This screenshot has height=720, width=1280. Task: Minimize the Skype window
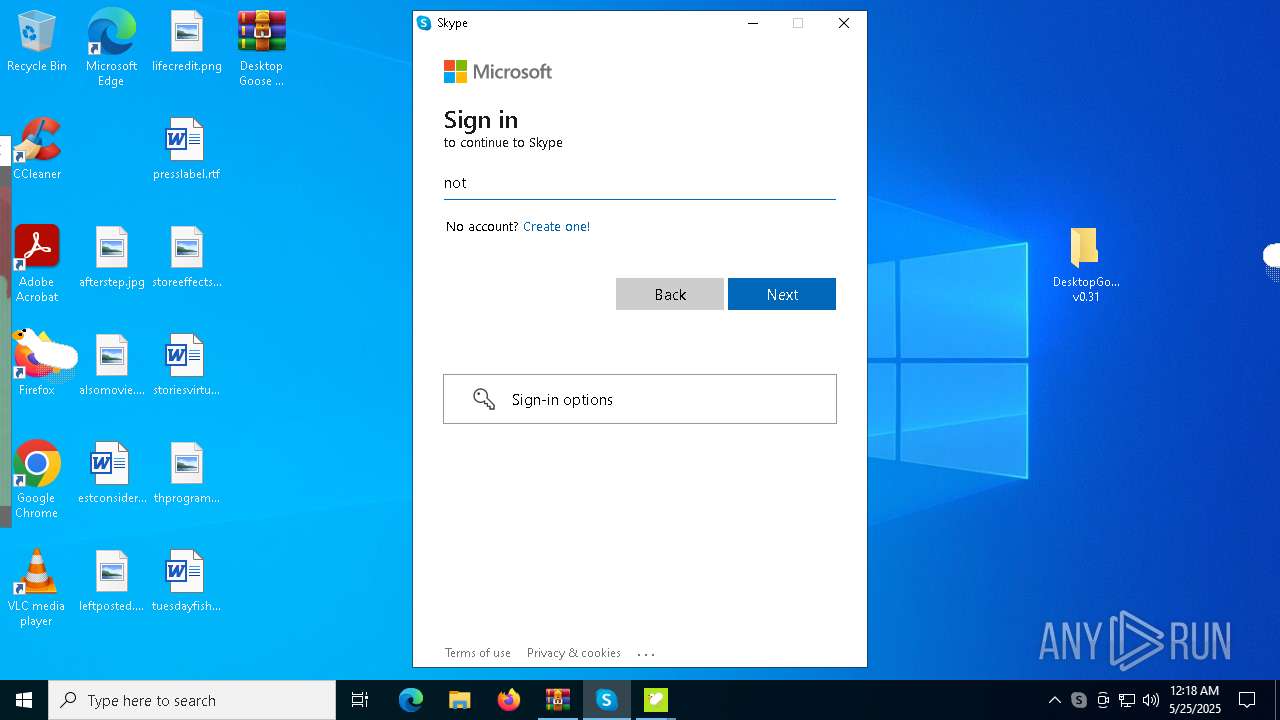(x=754, y=23)
